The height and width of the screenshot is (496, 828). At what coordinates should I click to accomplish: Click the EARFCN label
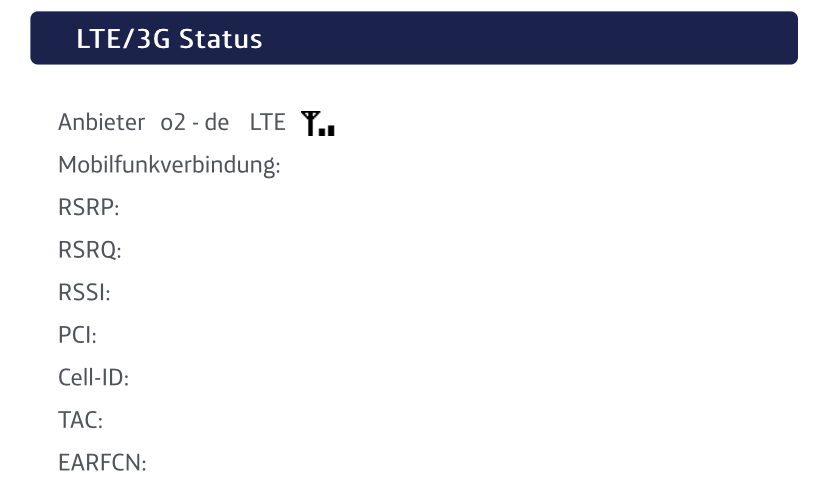click(102, 463)
